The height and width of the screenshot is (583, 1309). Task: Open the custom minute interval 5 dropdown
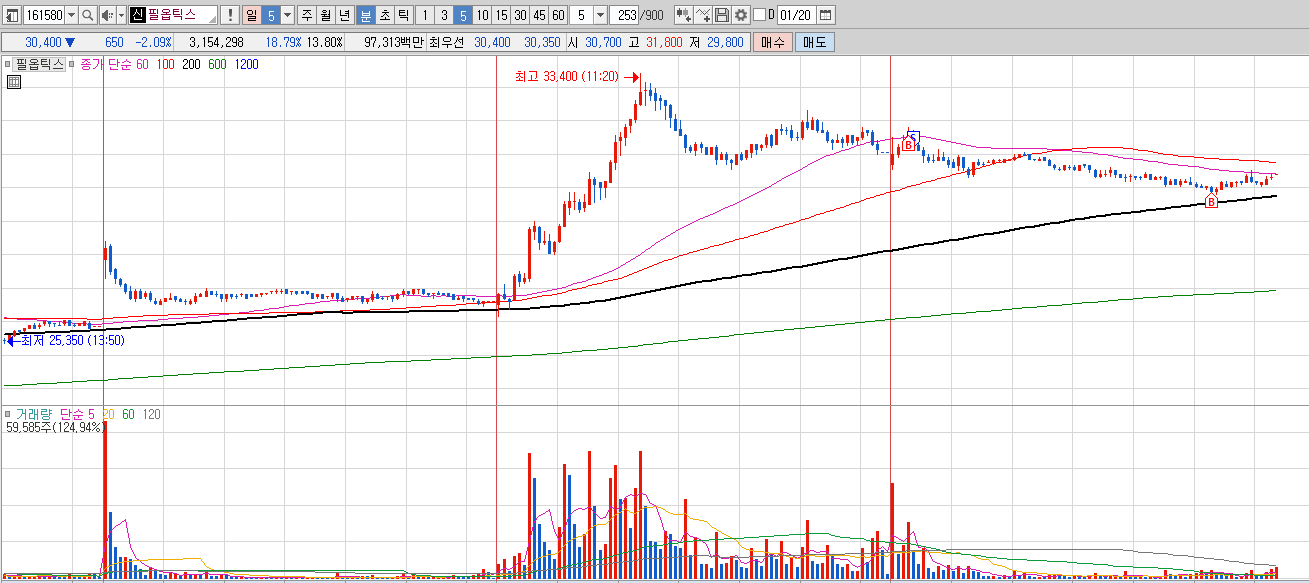(x=600, y=15)
